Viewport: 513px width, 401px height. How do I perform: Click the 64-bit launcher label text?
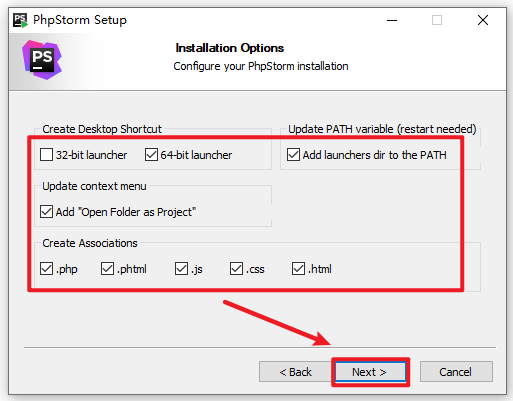pyautogui.click(x=196, y=155)
